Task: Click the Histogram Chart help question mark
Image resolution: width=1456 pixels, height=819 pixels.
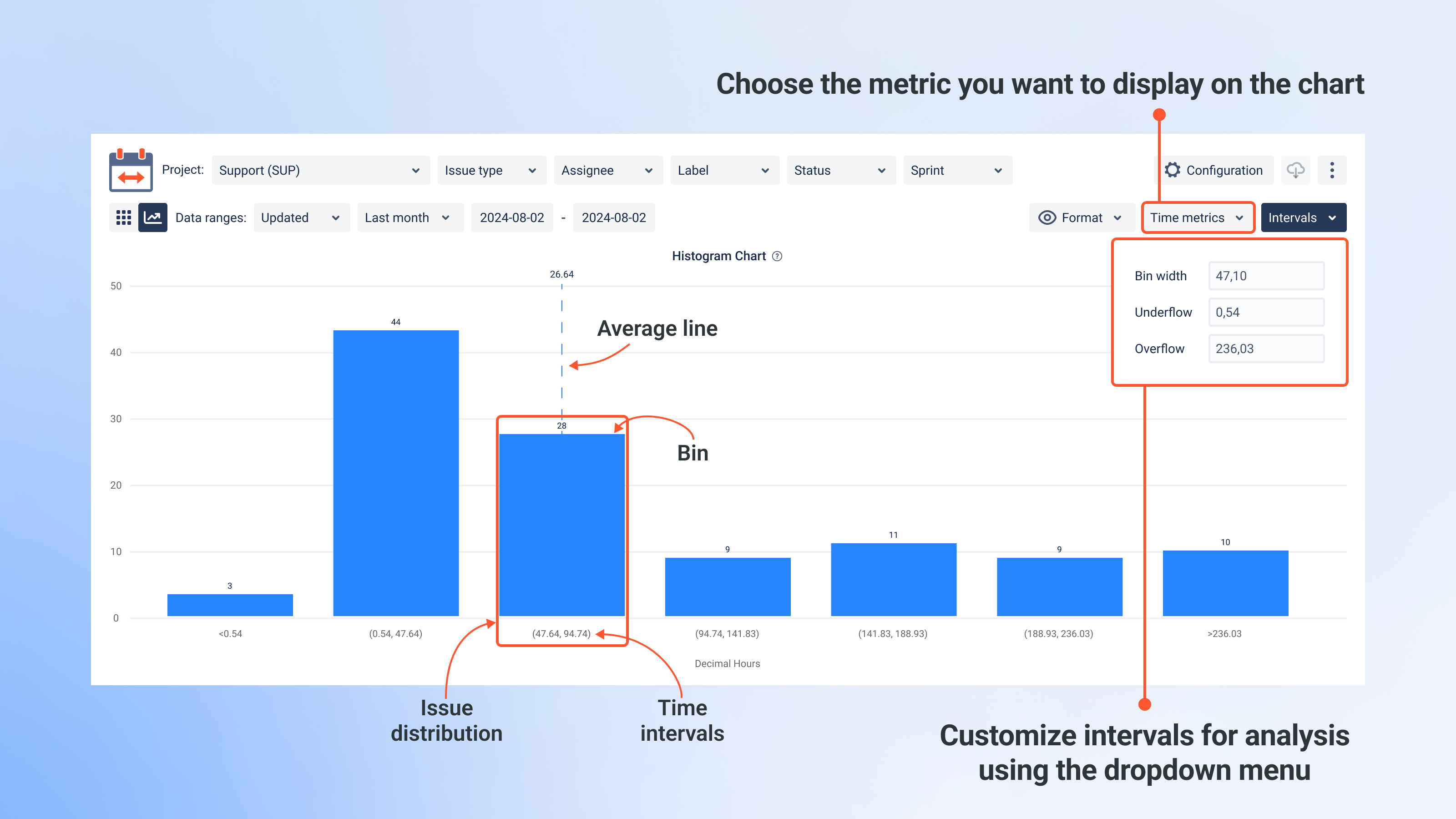Action: [x=777, y=256]
